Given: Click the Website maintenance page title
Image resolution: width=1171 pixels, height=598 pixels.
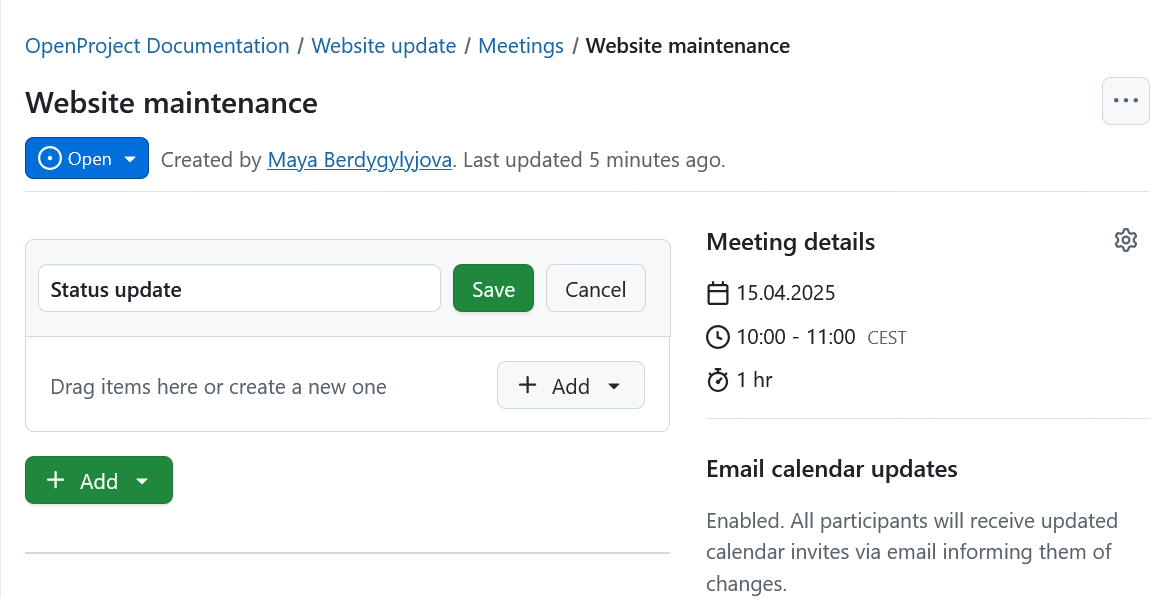Looking at the screenshot, I should 171,102.
